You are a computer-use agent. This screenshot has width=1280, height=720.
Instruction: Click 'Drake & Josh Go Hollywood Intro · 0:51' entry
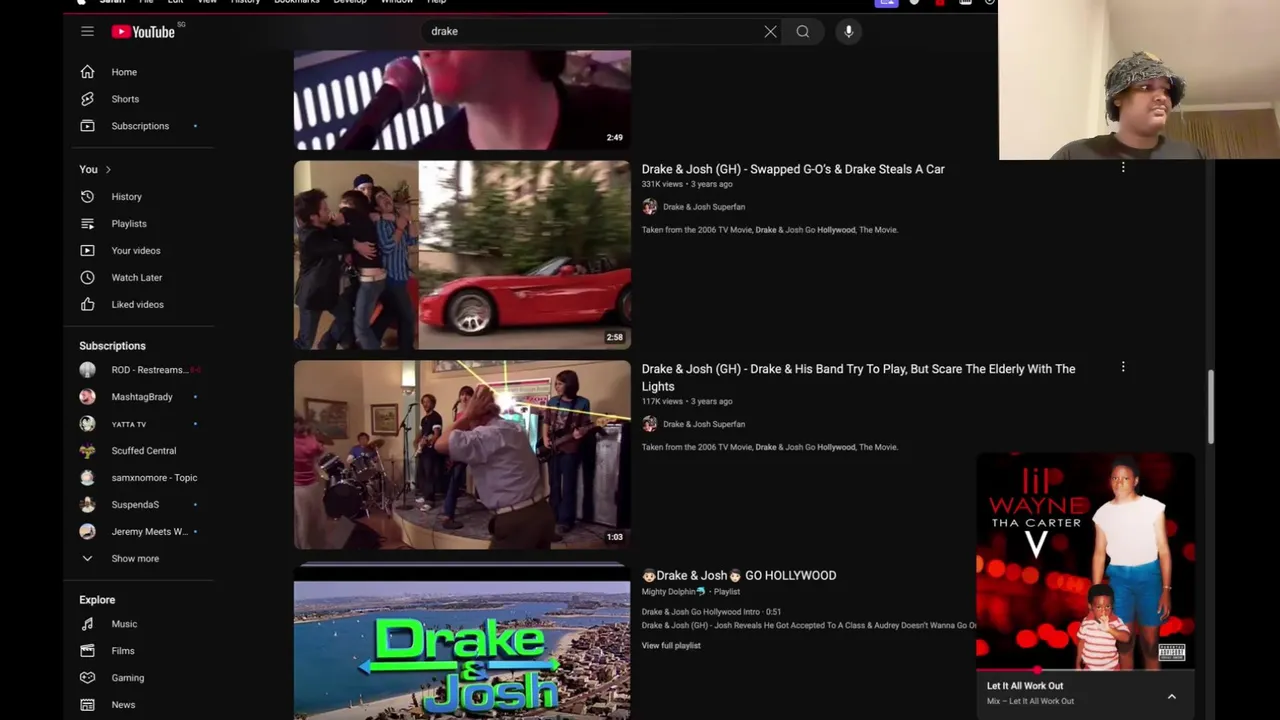711,612
